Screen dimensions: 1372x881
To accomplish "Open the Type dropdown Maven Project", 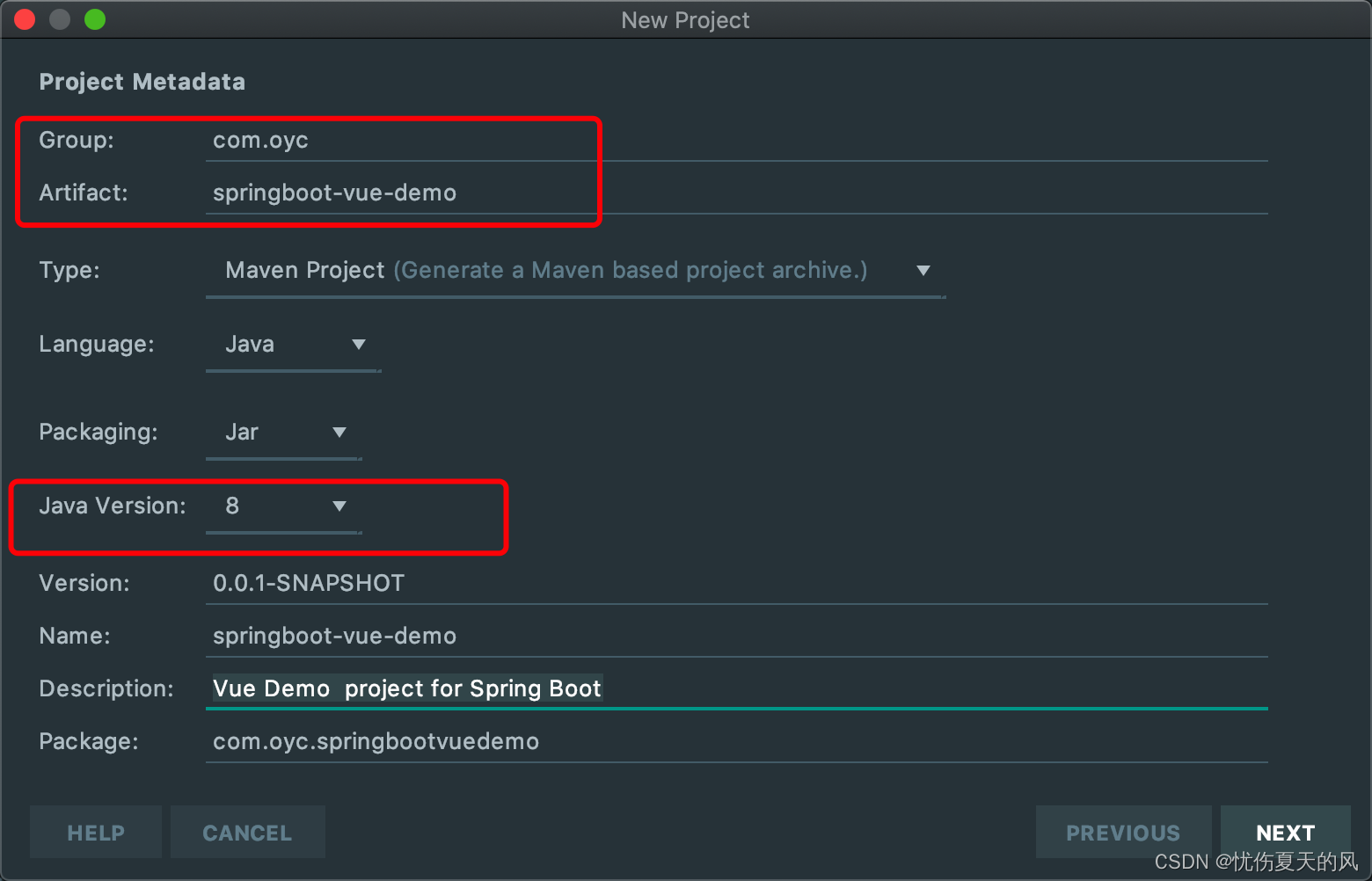I will pos(575,270).
